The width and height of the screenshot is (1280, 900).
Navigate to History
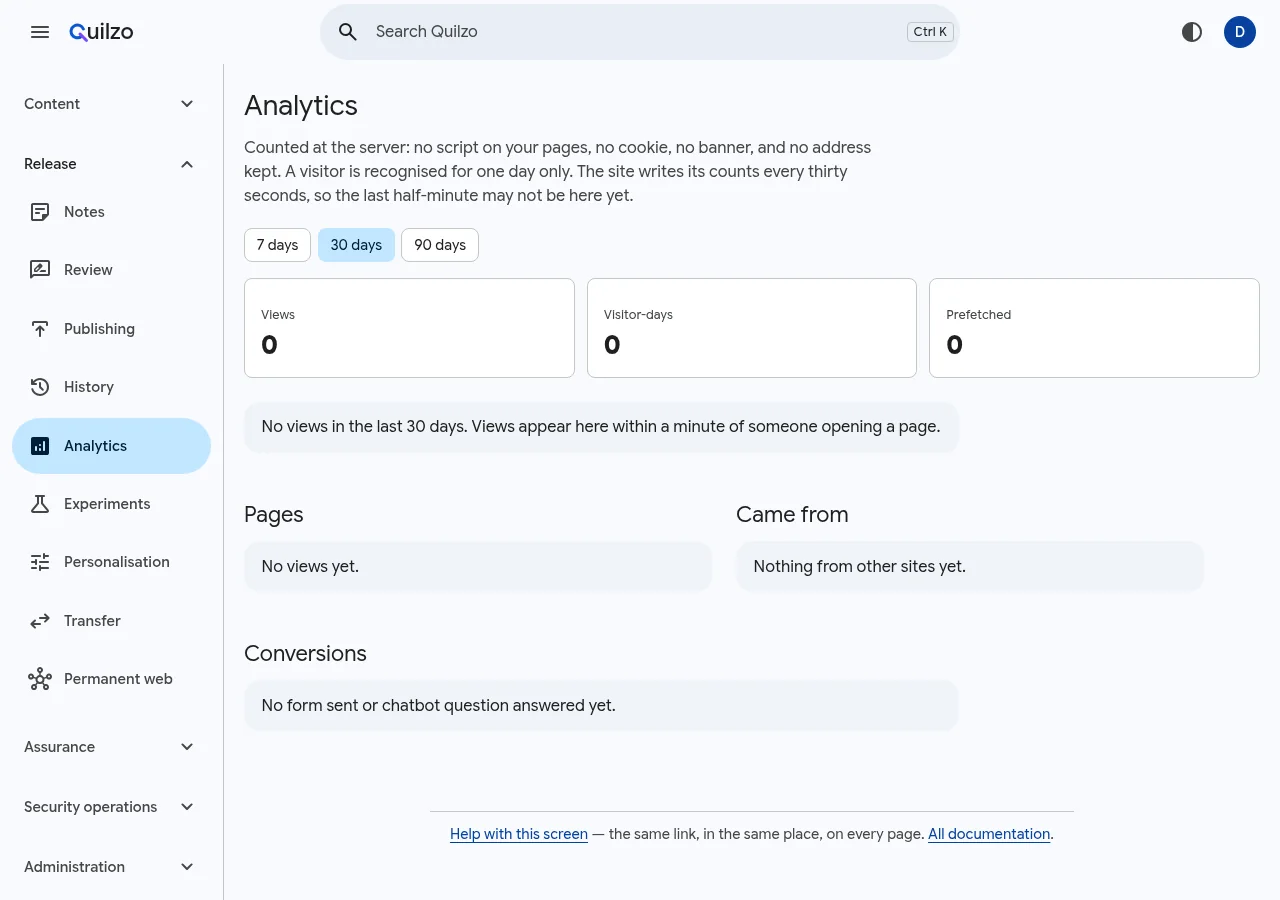[x=111, y=387]
